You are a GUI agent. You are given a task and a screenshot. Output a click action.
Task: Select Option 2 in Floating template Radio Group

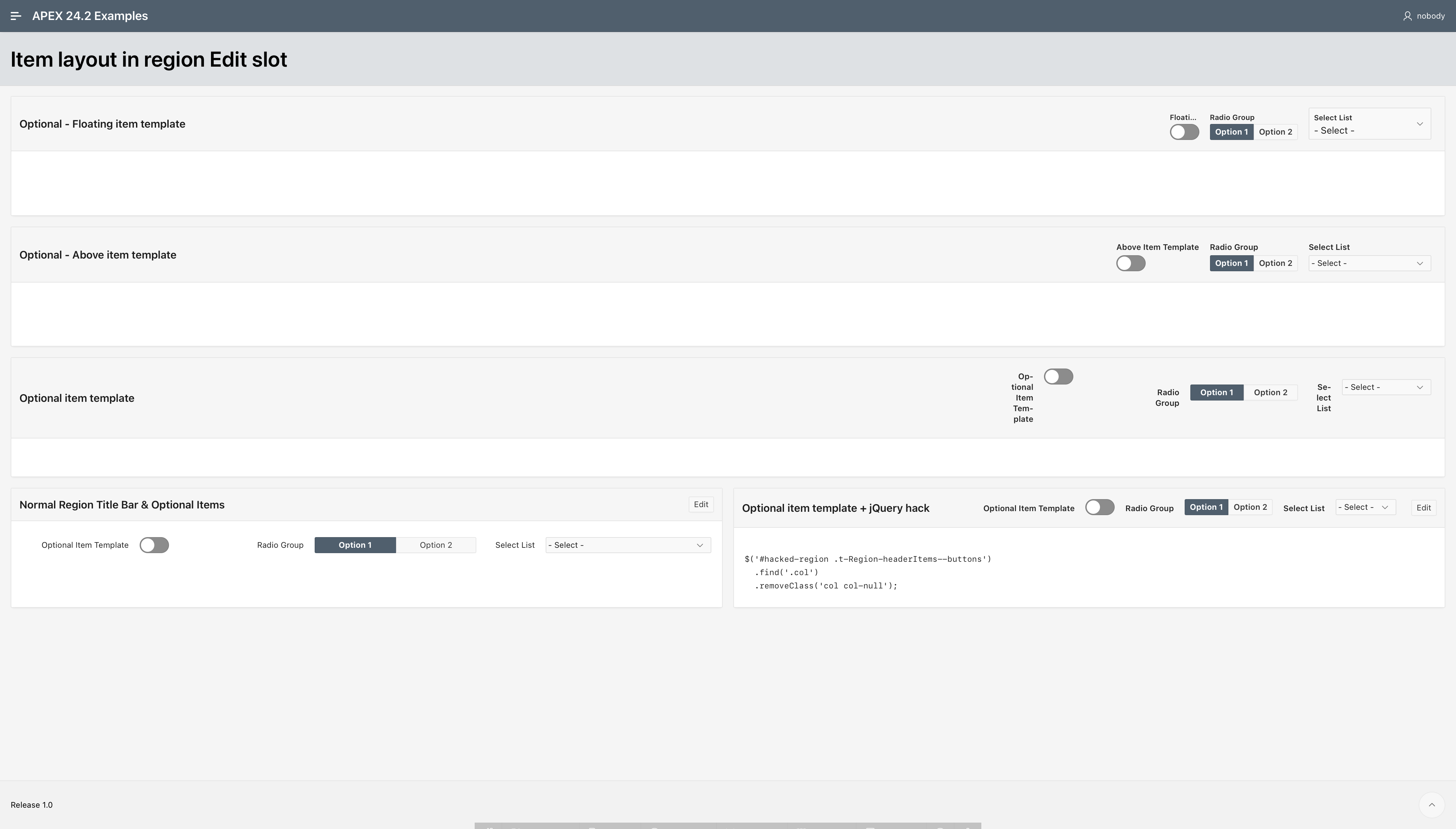[1275, 132]
